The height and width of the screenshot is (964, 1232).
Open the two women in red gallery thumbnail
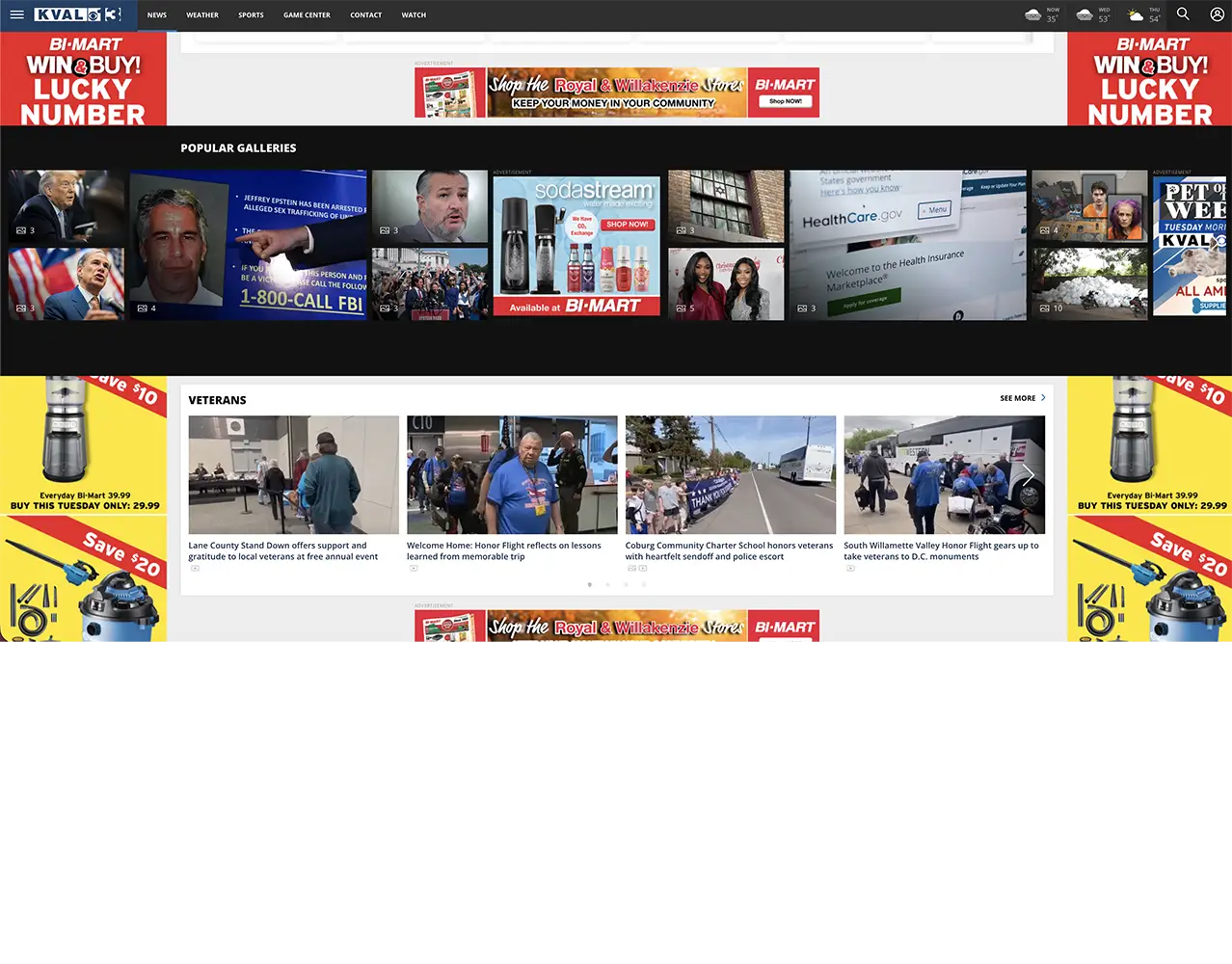pyautogui.click(x=726, y=284)
